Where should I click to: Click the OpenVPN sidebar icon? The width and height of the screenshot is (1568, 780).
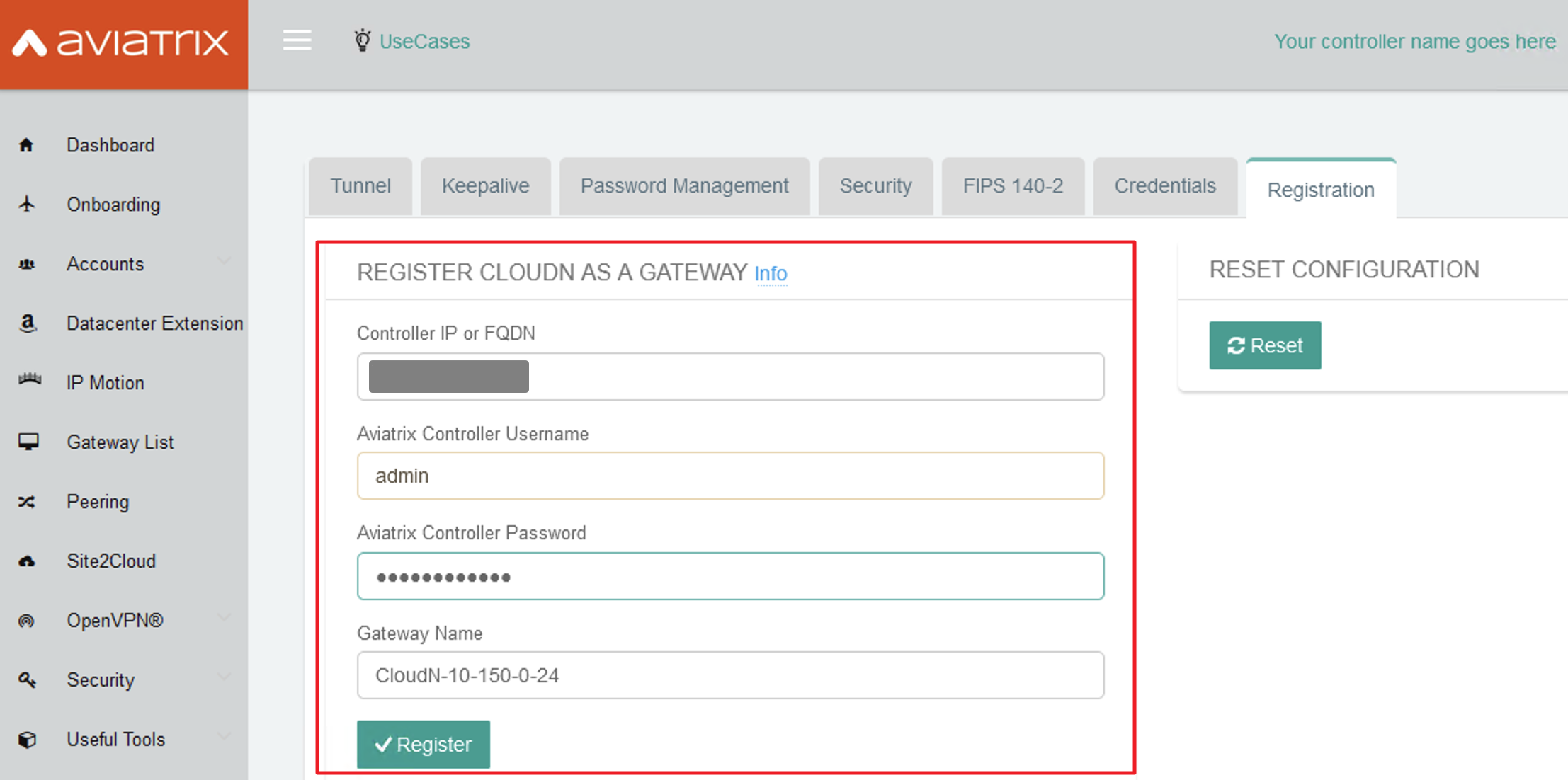pos(28,619)
